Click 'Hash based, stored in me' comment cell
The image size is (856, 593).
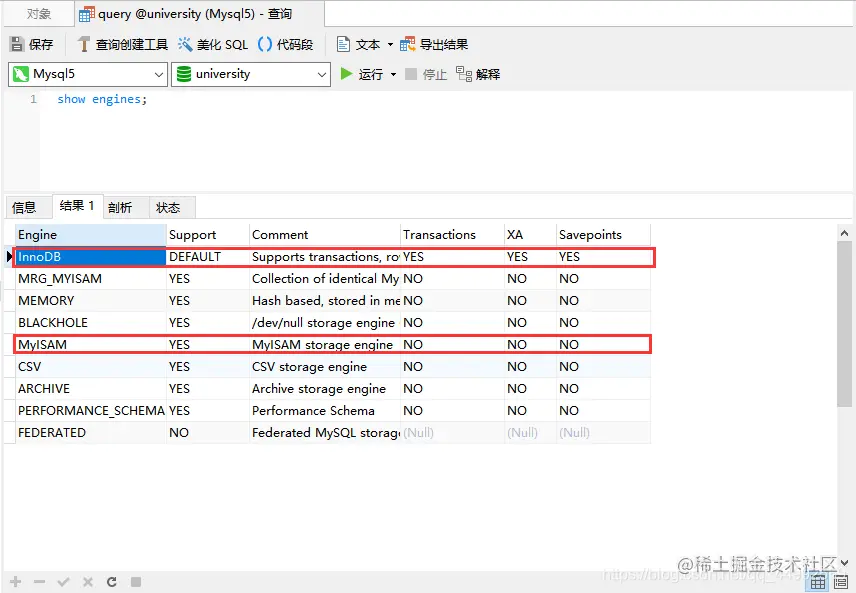tap(325, 301)
